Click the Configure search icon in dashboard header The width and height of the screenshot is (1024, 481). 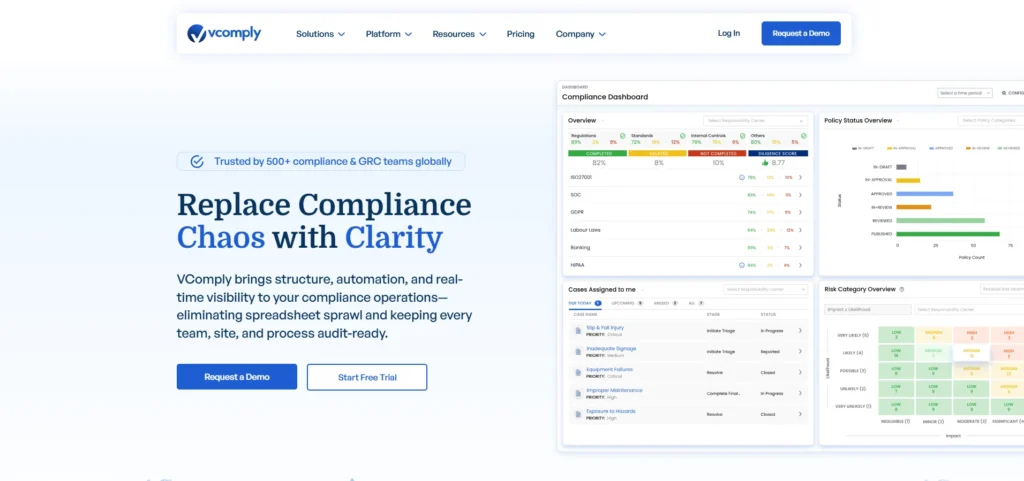(1004, 93)
